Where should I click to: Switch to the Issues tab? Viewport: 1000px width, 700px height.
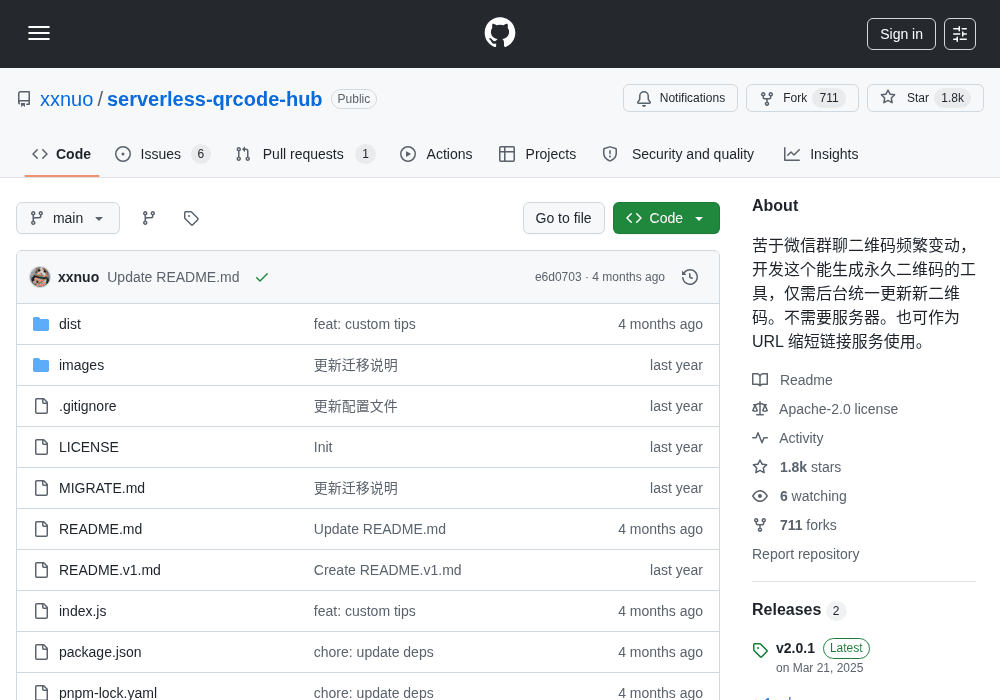click(x=162, y=154)
